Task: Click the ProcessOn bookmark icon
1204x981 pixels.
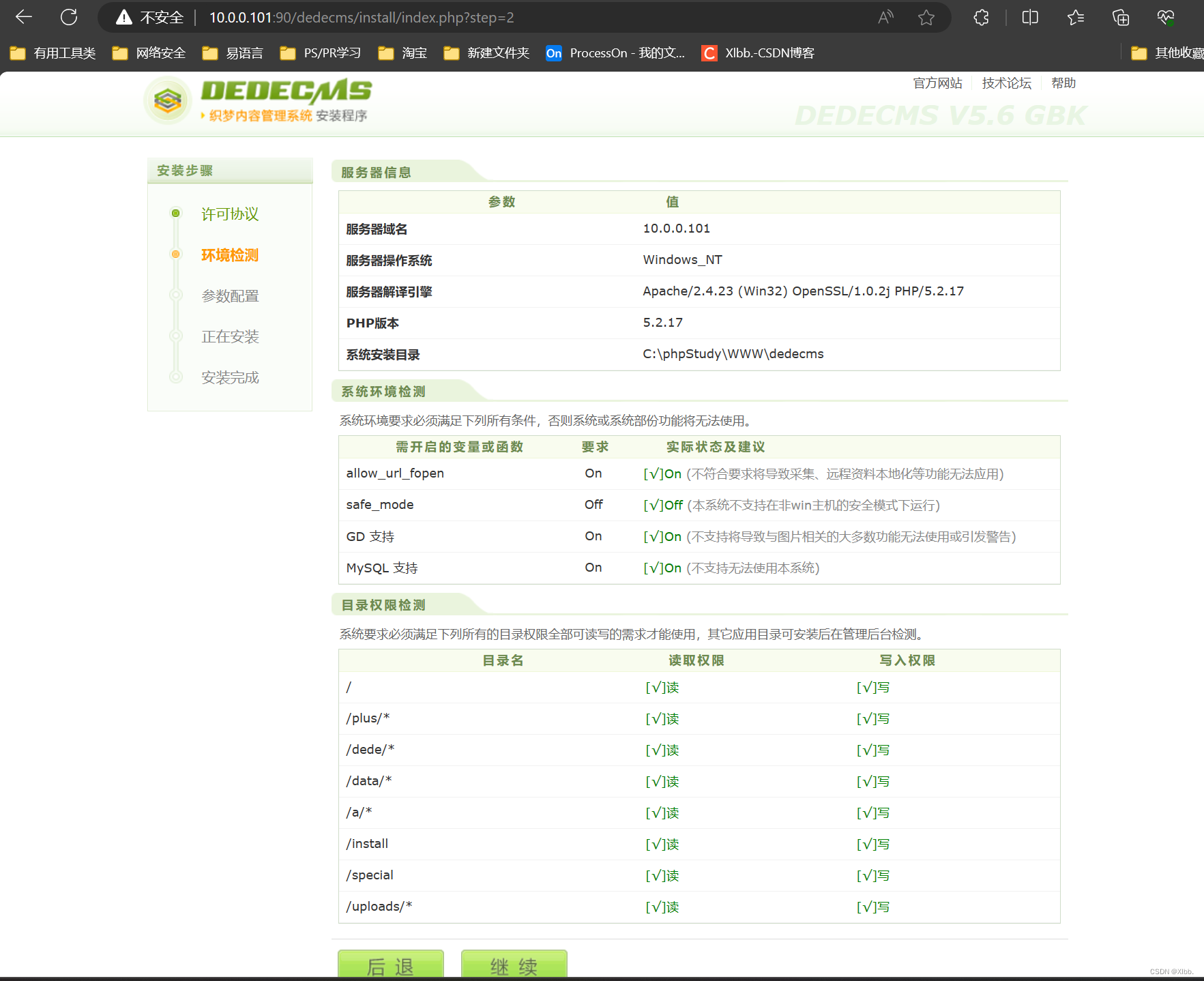Action: click(554, 53)
